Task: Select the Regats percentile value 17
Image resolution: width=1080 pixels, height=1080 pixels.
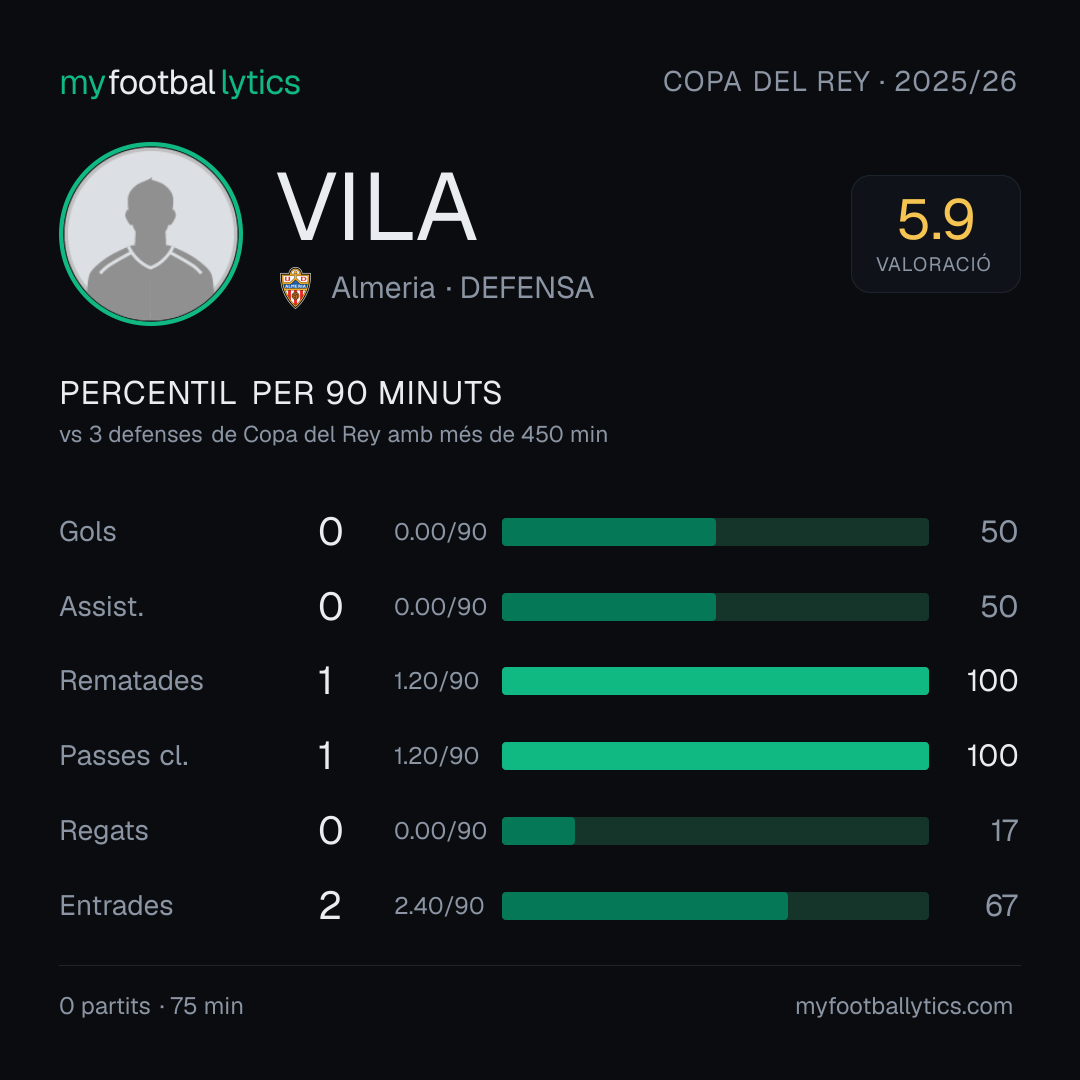Action: (1004, 831)
